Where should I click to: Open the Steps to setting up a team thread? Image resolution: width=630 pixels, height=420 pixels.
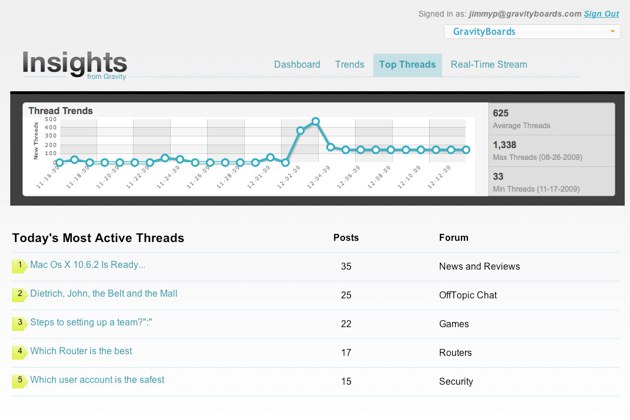[97, 322]
